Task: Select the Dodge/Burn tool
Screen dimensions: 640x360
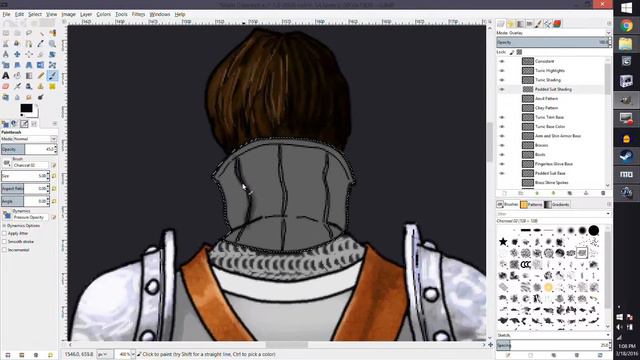Action: (41, 97)
